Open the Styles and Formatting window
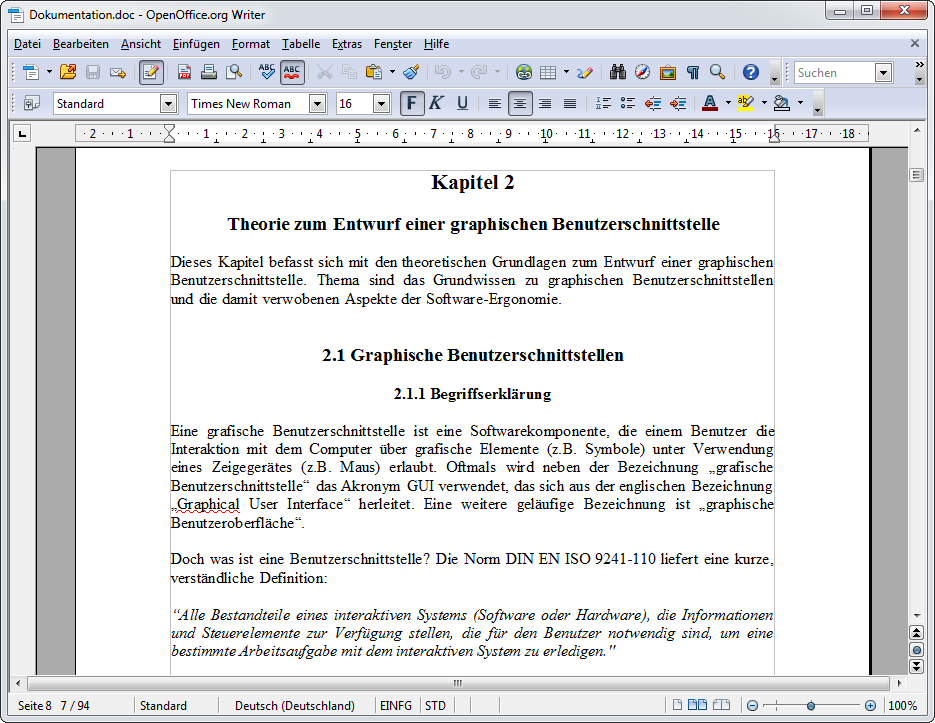This screenshot has width=935, height=723. point(31,103)
